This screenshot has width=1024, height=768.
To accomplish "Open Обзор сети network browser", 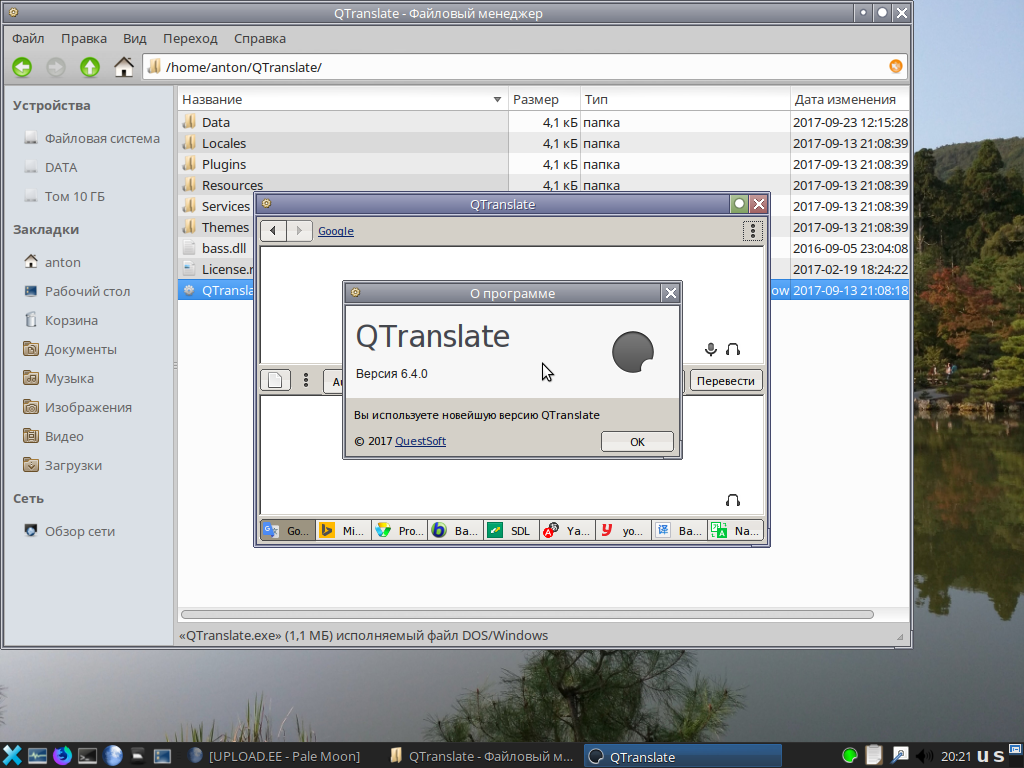I will tap(80, 531).
